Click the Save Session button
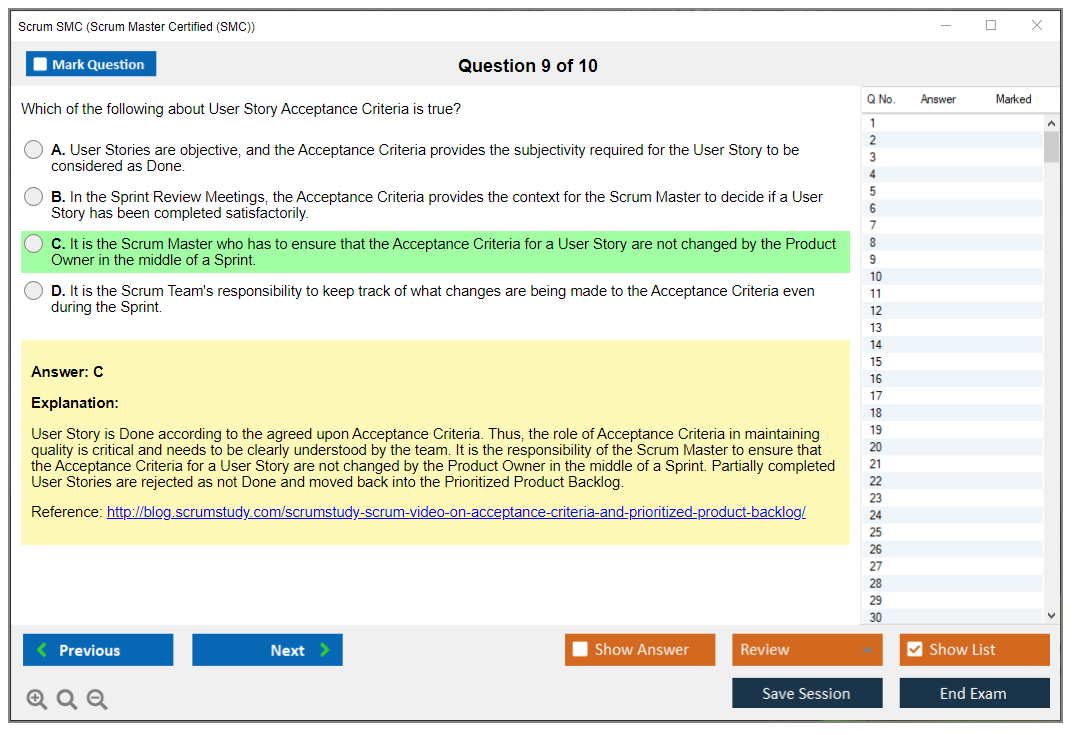The image size is (1075, 735). pos(806,693)
